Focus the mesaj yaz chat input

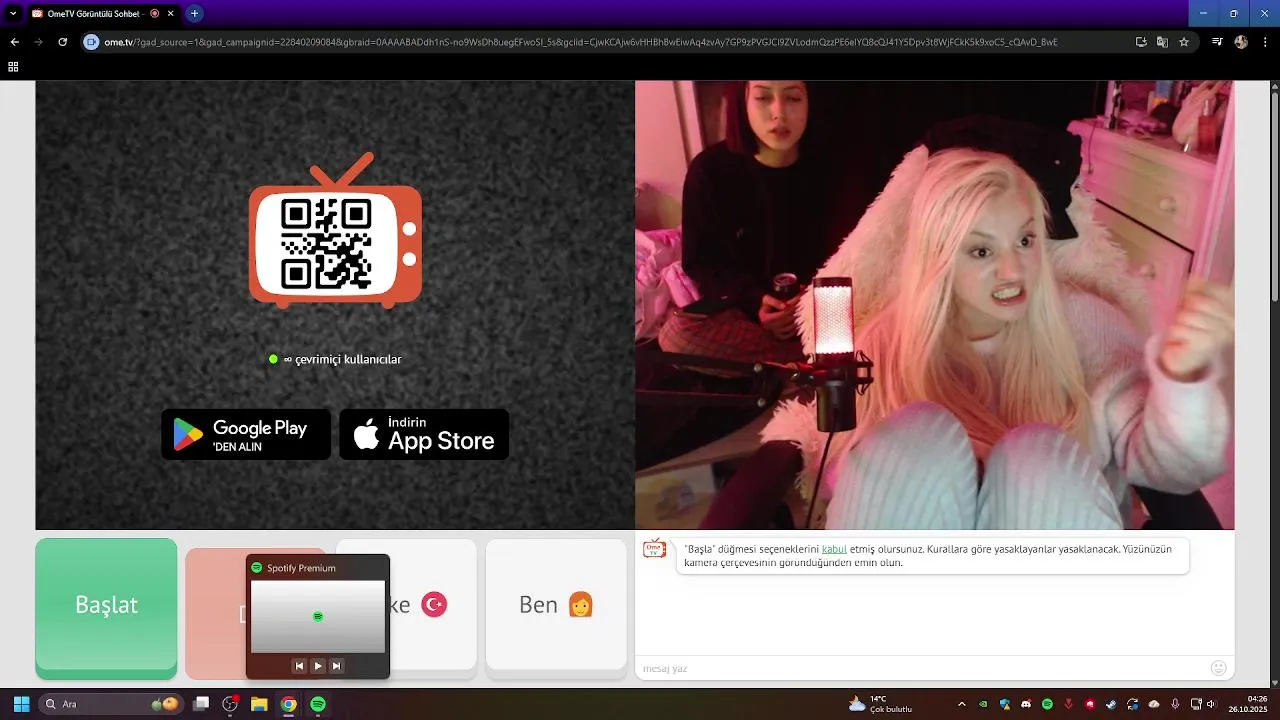920,668
